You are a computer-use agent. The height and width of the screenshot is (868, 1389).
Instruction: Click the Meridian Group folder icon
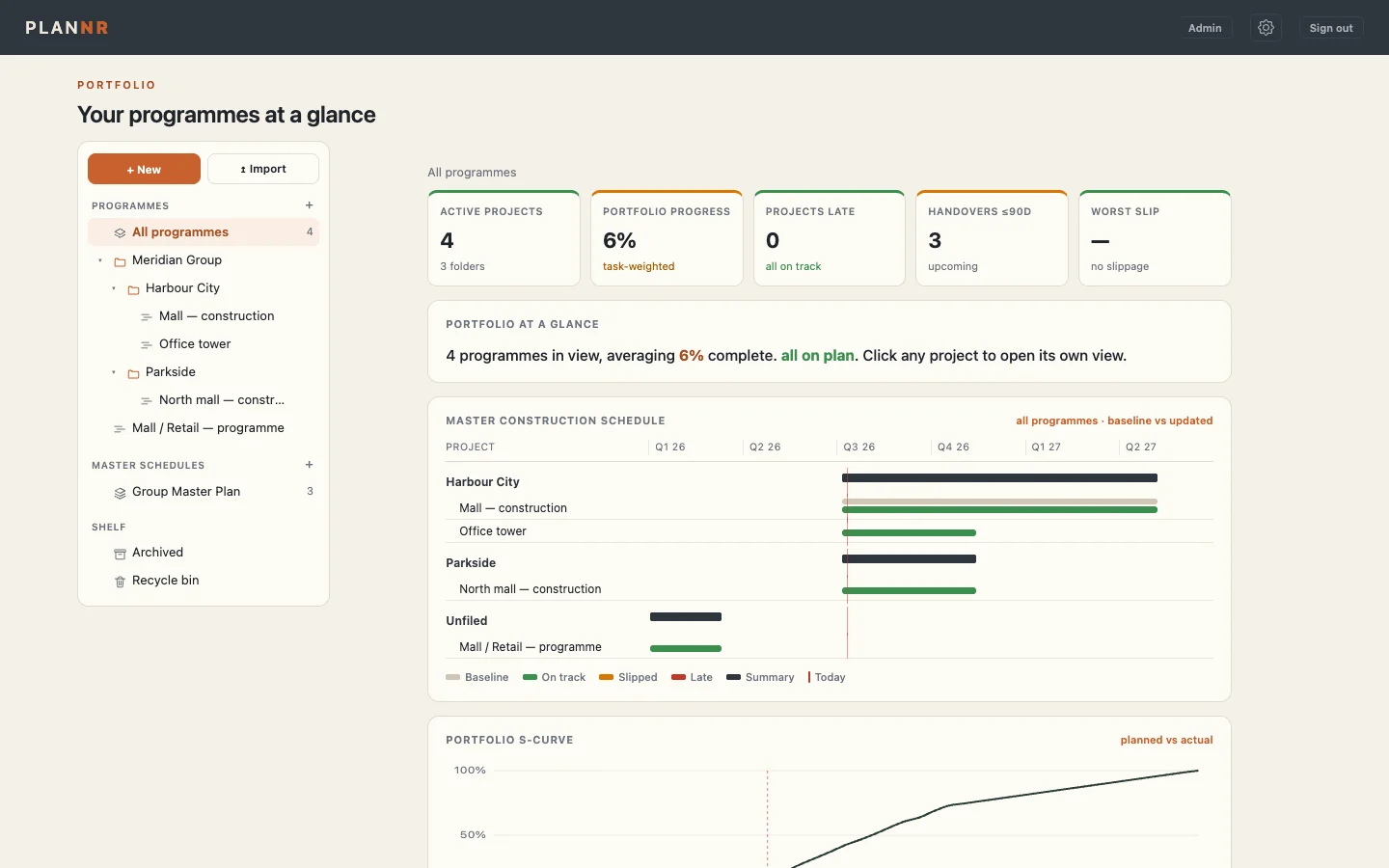(x=120, y=261)
